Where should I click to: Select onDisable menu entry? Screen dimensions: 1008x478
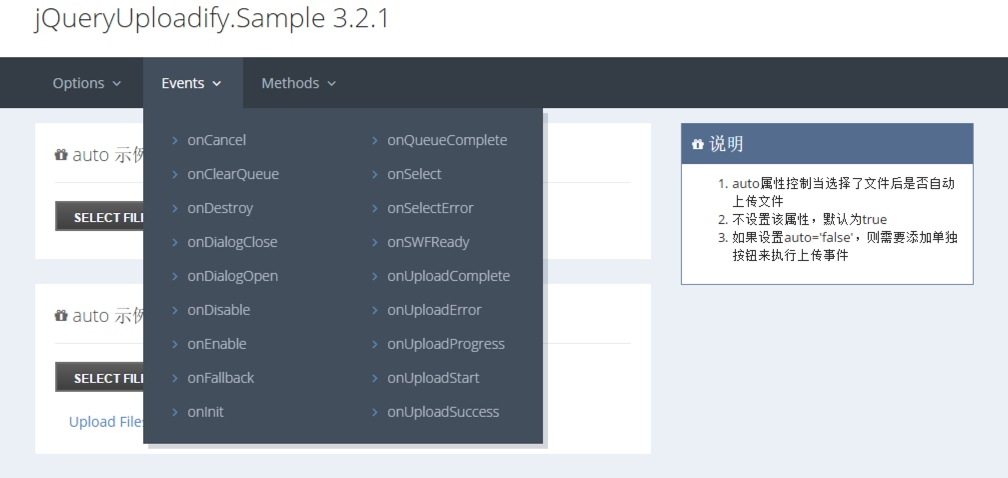coord(219,310)
